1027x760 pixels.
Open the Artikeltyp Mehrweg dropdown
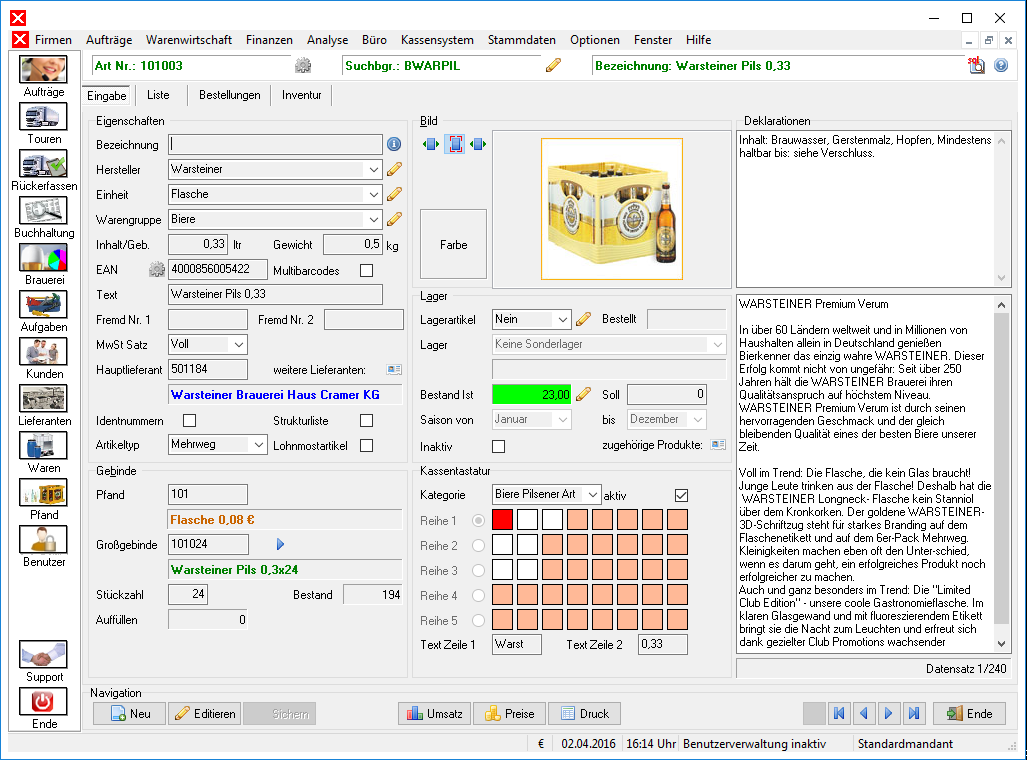259,444
